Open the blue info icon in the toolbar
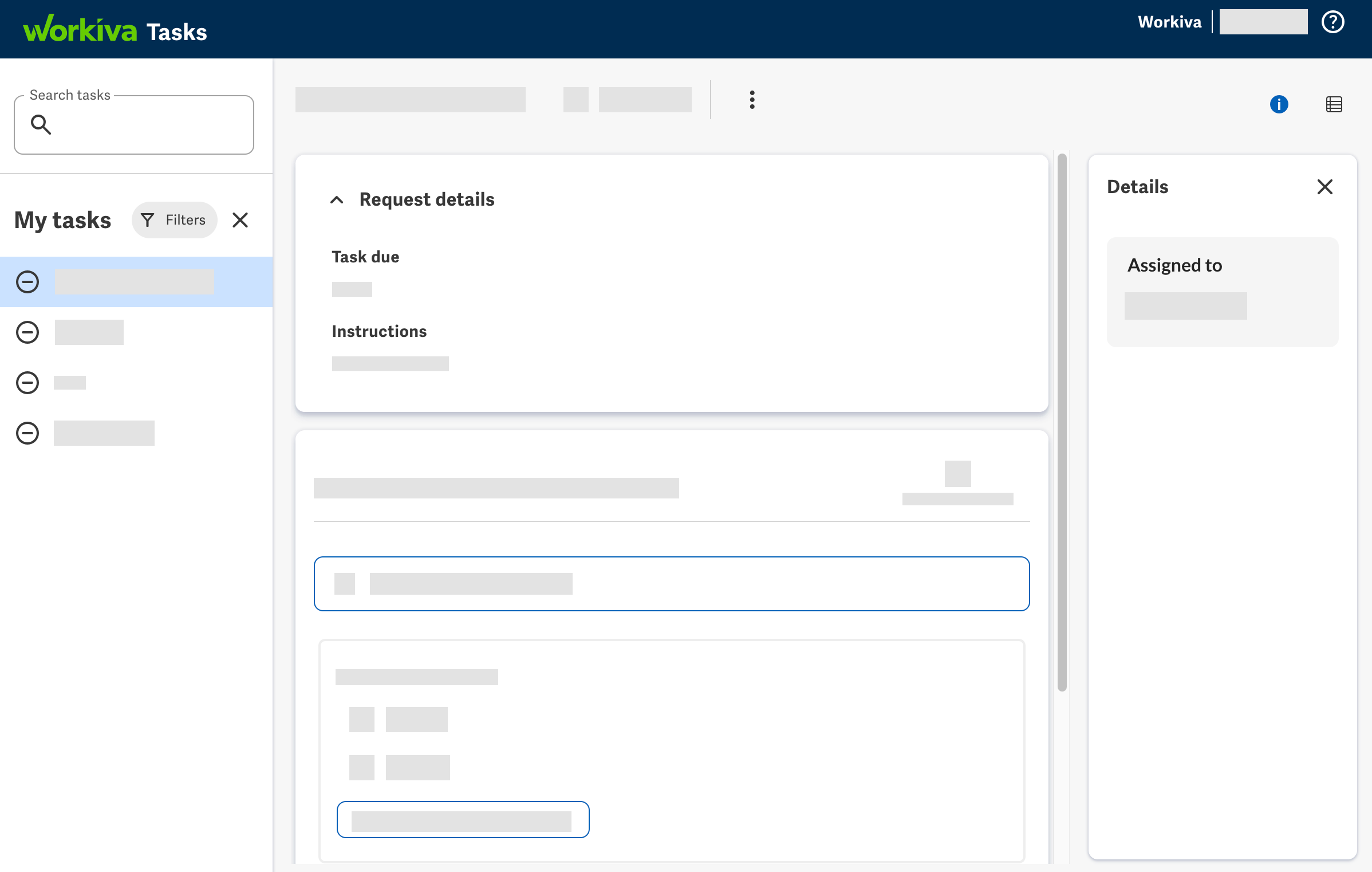Screen dimensions: 1372x872 click(x=1279, y=104)
